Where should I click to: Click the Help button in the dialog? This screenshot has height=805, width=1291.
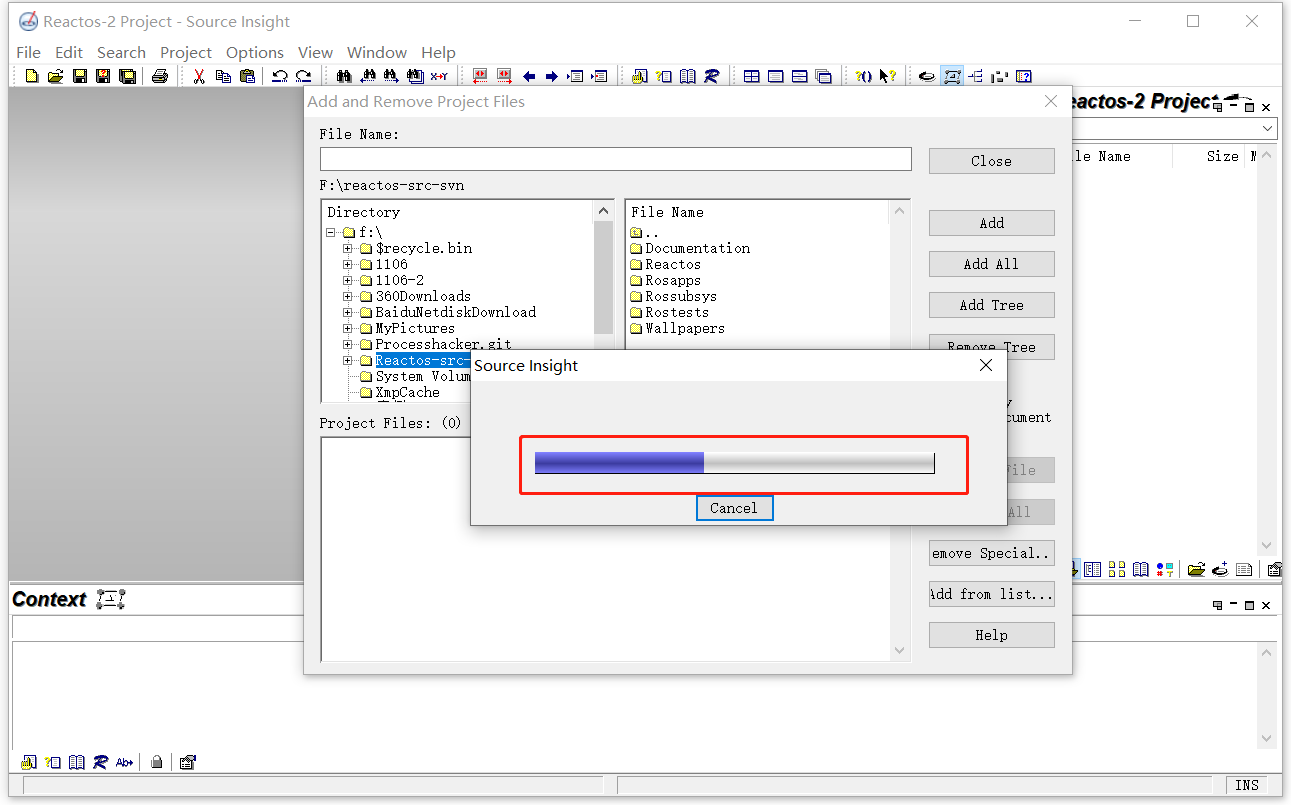coord(991,635)
